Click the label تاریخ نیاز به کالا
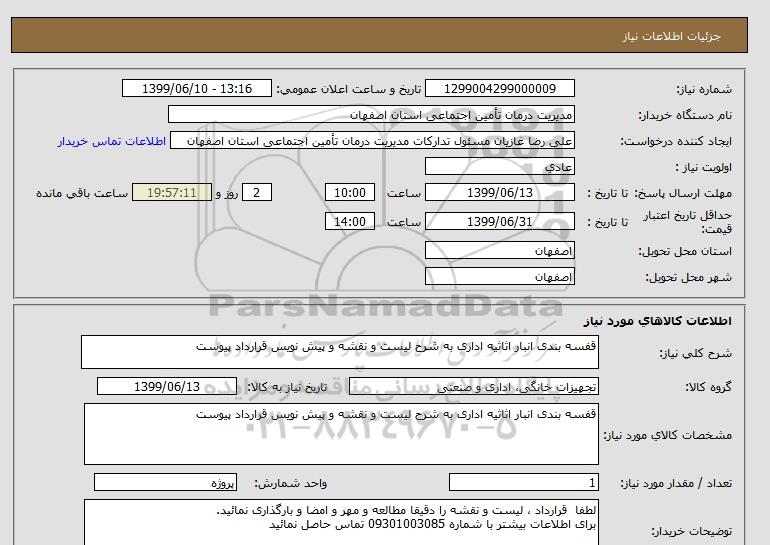The image size is (770, 545). (287, 387)
